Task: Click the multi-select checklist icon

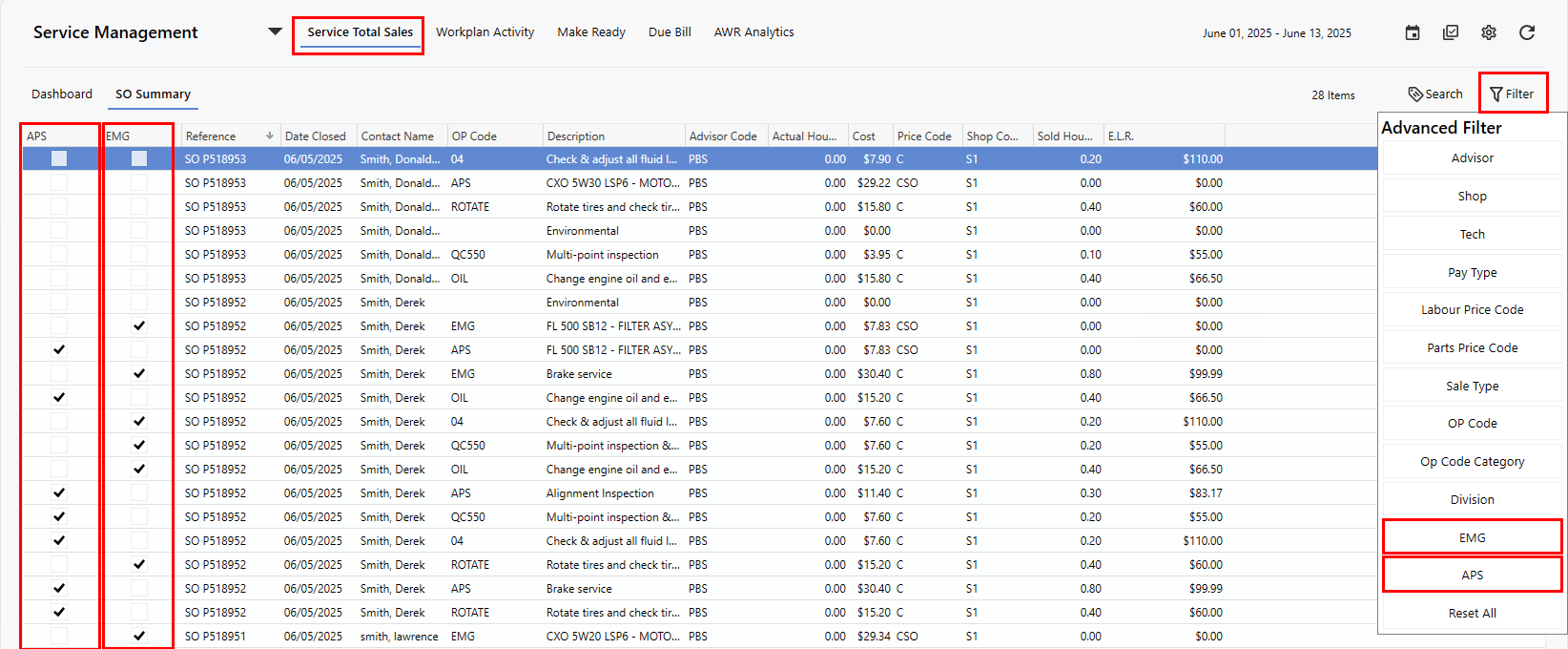Action: pos(1451,32)
